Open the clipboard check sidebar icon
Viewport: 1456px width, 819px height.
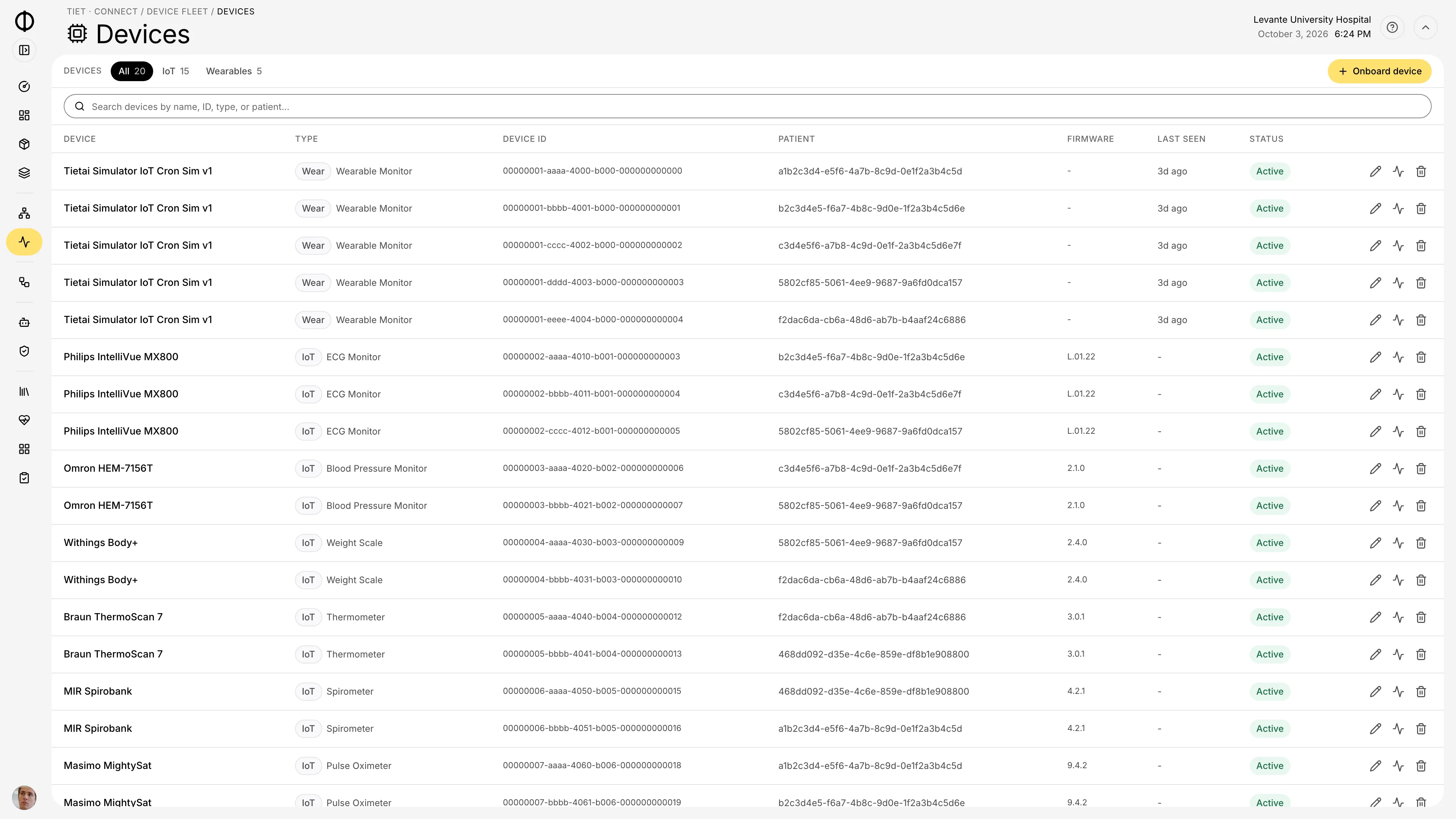[24, 478]
